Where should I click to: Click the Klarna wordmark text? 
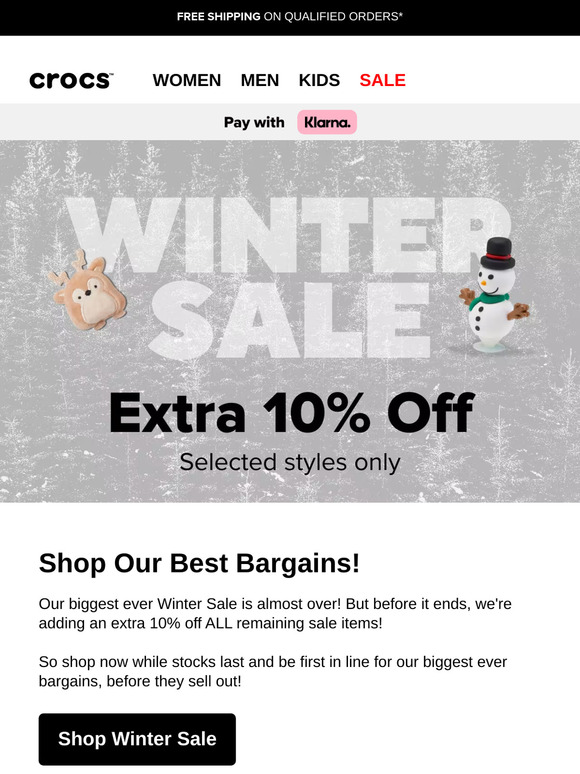pyautogui.click(x=327, y=122)
